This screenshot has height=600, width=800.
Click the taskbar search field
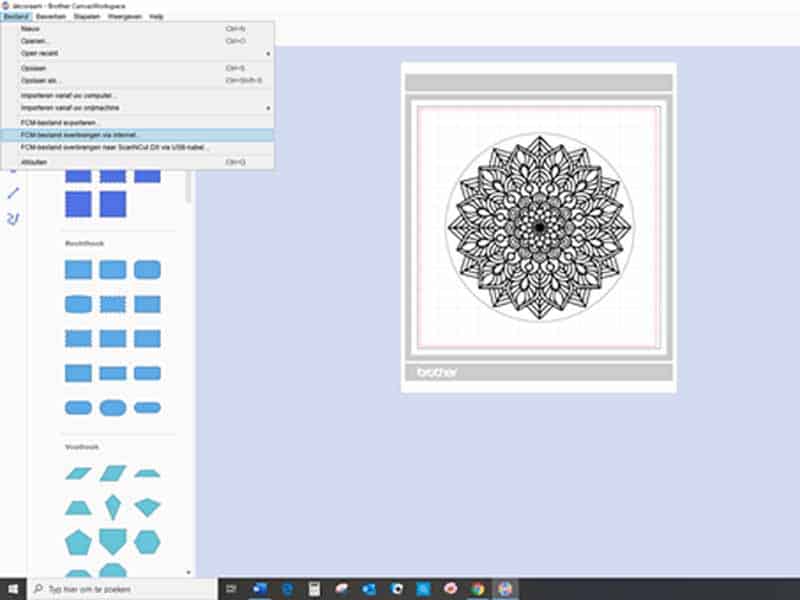[x=123, y=589]
